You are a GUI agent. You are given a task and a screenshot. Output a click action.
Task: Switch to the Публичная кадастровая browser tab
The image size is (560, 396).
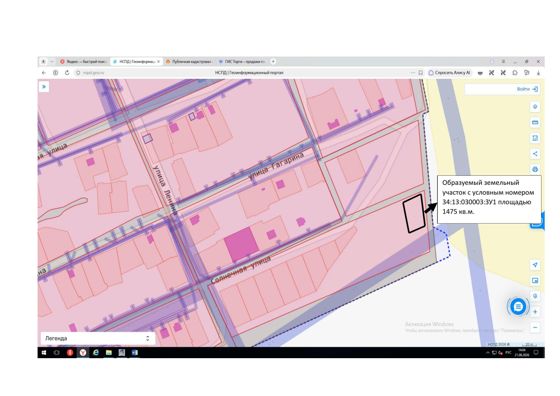pos(189,62)
